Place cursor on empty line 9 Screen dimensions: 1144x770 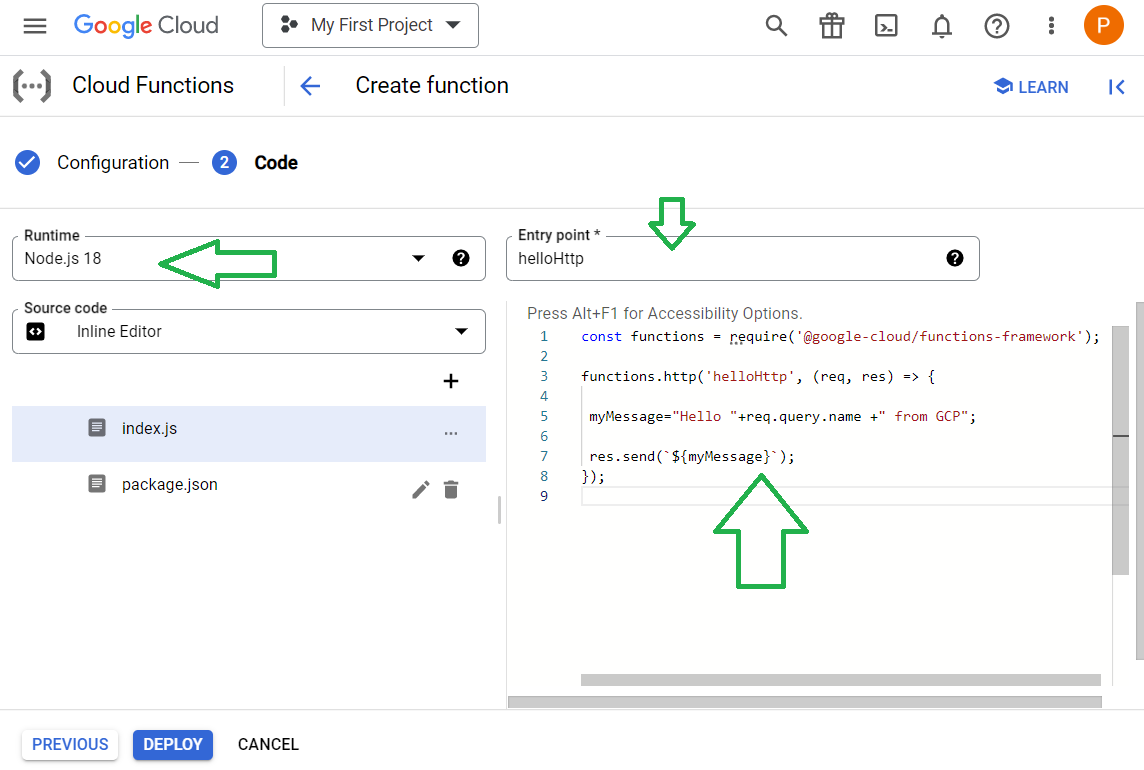click(846, 496)
